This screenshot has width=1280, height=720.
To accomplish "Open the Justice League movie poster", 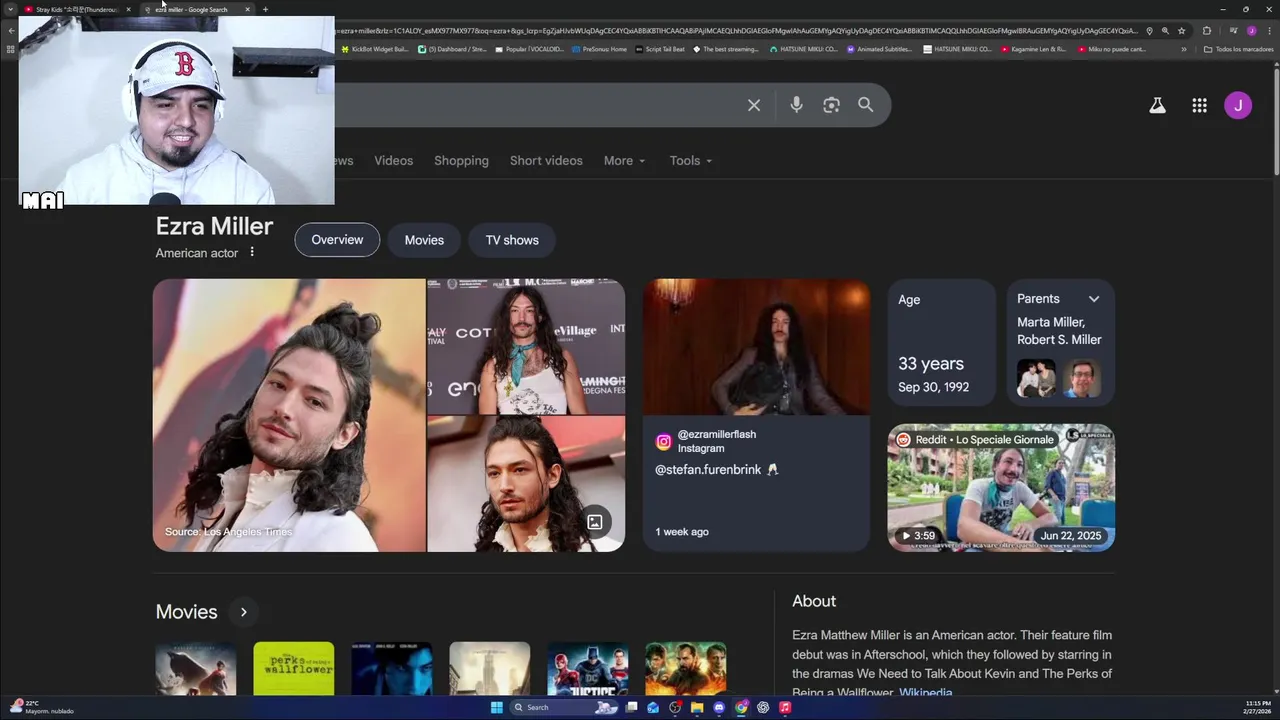I will (588, 668).
